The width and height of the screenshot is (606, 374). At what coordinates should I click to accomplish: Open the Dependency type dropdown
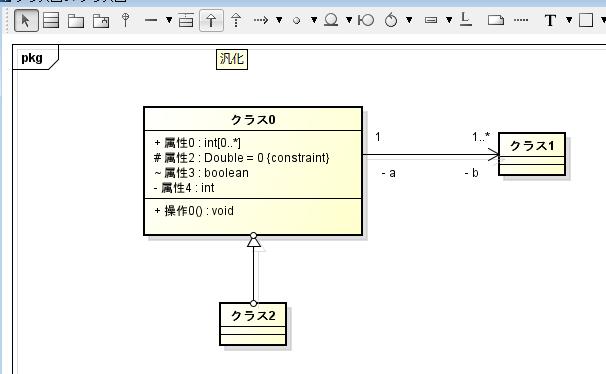tap(279, 20)
